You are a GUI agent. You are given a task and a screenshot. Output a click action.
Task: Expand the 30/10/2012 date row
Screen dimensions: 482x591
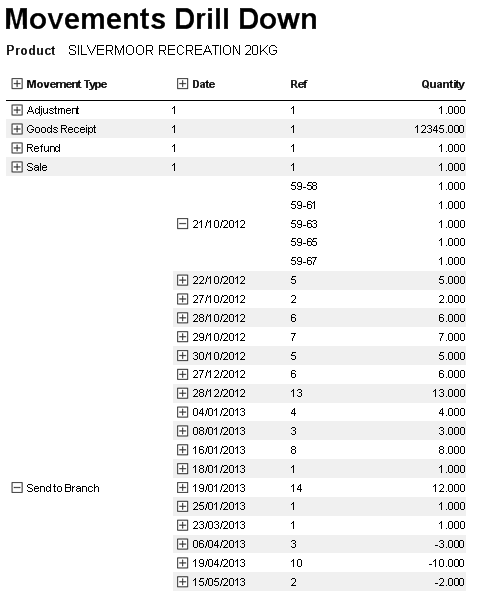tap(182, 355)
